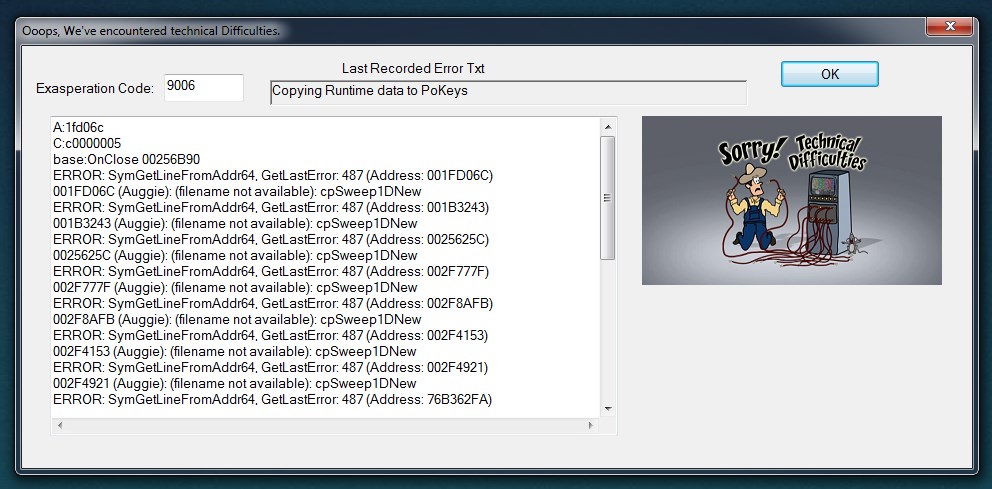The height and width of the screenshot is (489, 992).
Task: Click the dialog title bar text
Action: pos(150,31)
